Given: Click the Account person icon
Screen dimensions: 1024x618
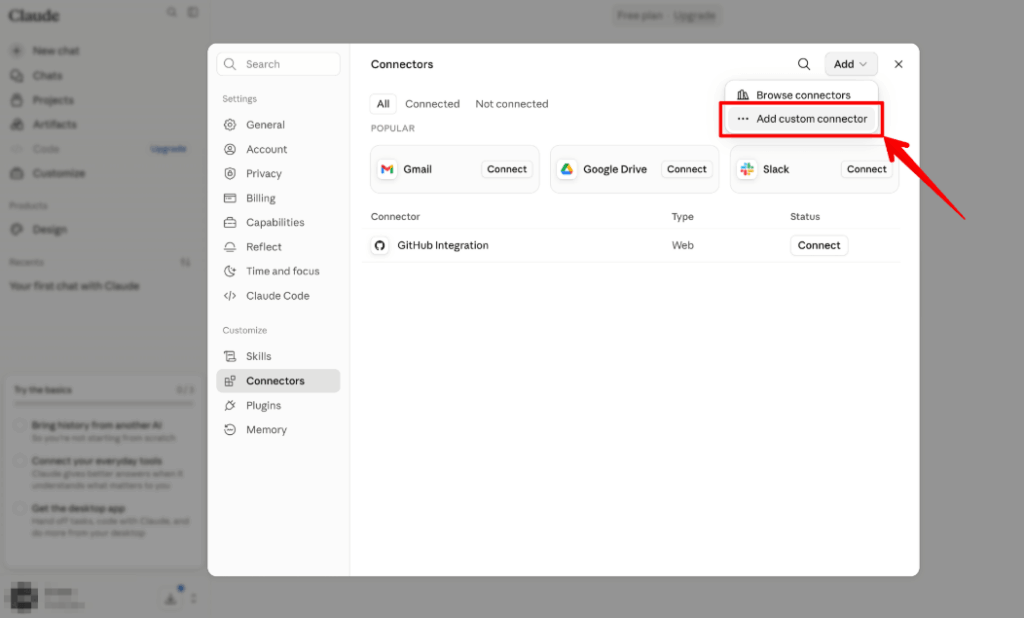Looking at the screenshot, I should point(230,150).
